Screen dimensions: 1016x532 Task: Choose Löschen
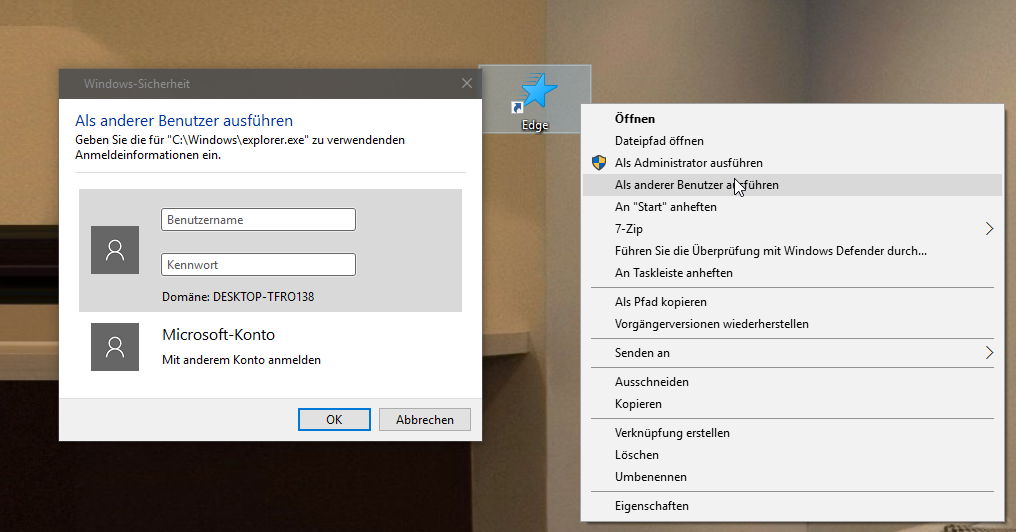[x=792, y=455]
